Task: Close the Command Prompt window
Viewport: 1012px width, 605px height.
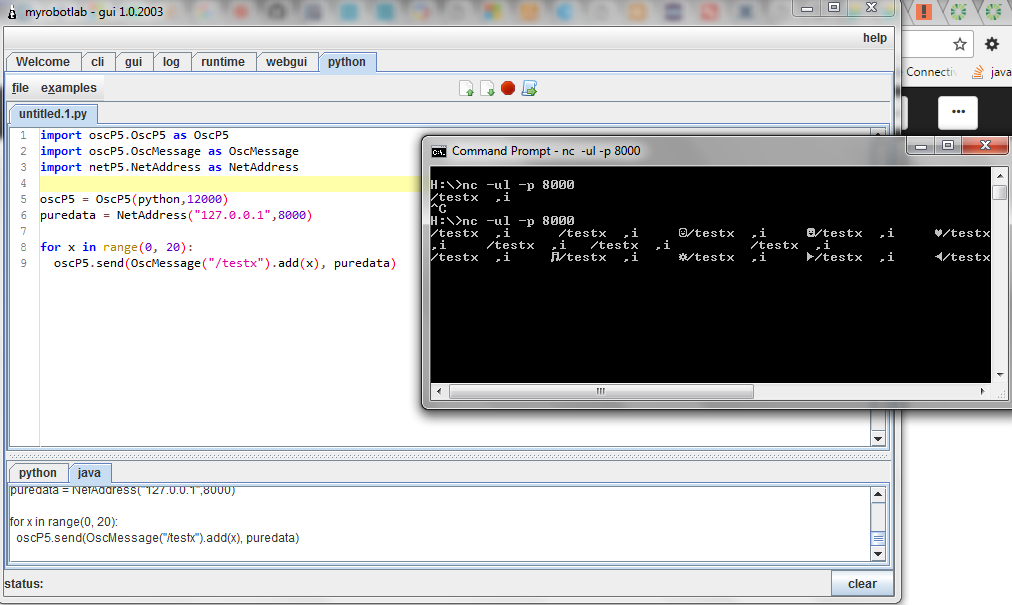Action: click(x=985, y=146)
